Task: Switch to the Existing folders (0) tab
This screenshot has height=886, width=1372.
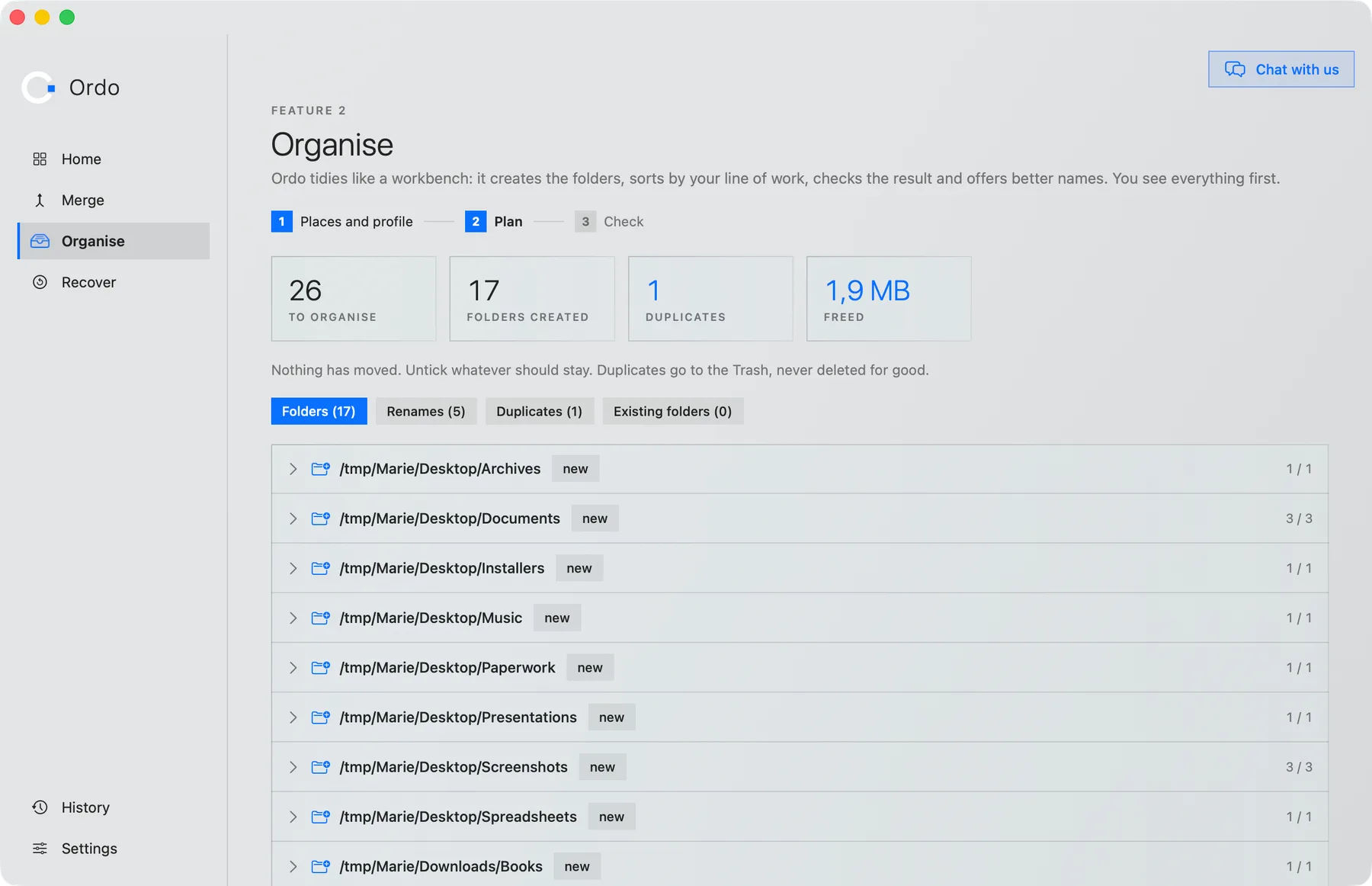Action: [672, 411]
